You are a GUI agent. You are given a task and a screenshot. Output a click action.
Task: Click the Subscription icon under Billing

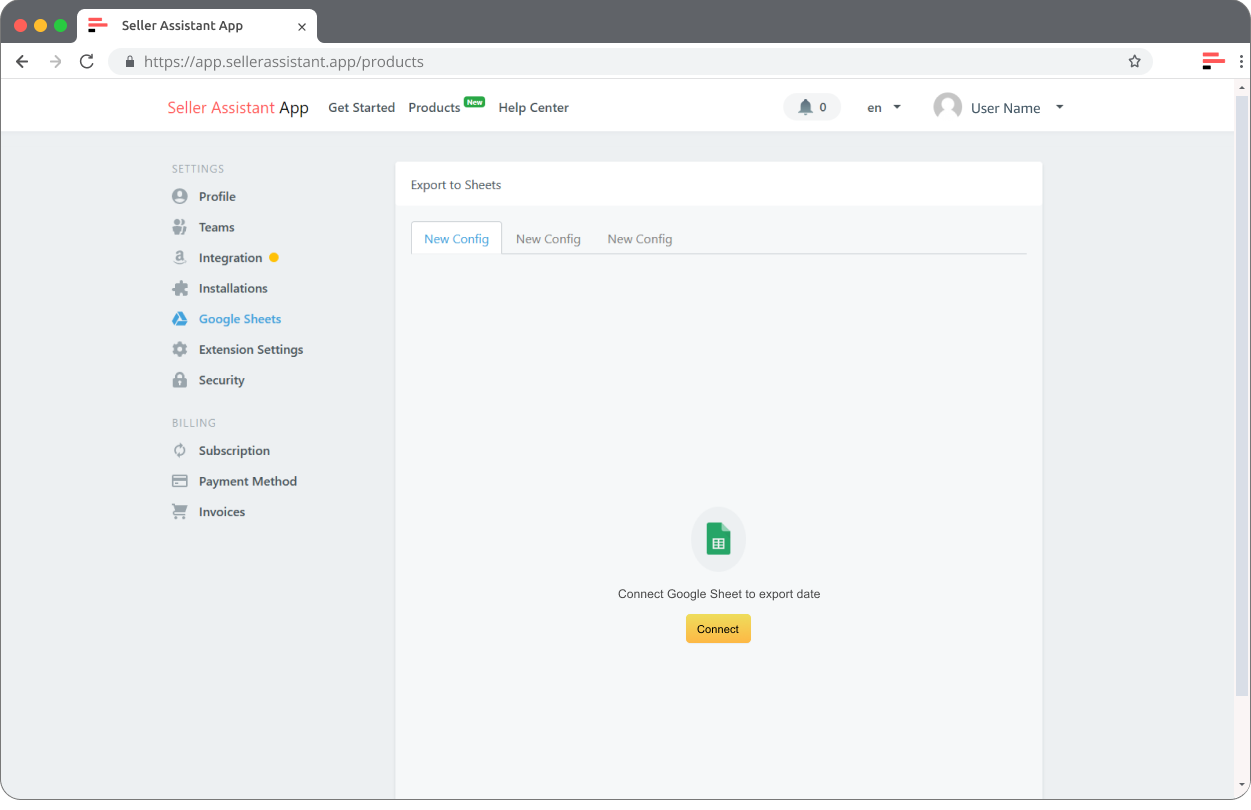(180, 450)
